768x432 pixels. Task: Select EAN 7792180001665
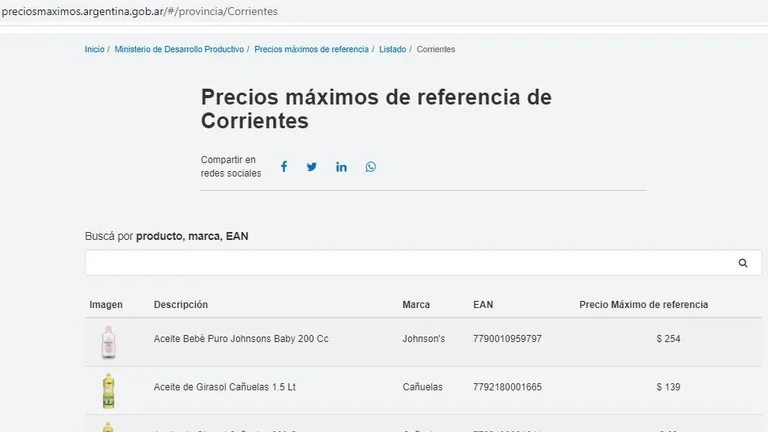click(507, 387)
